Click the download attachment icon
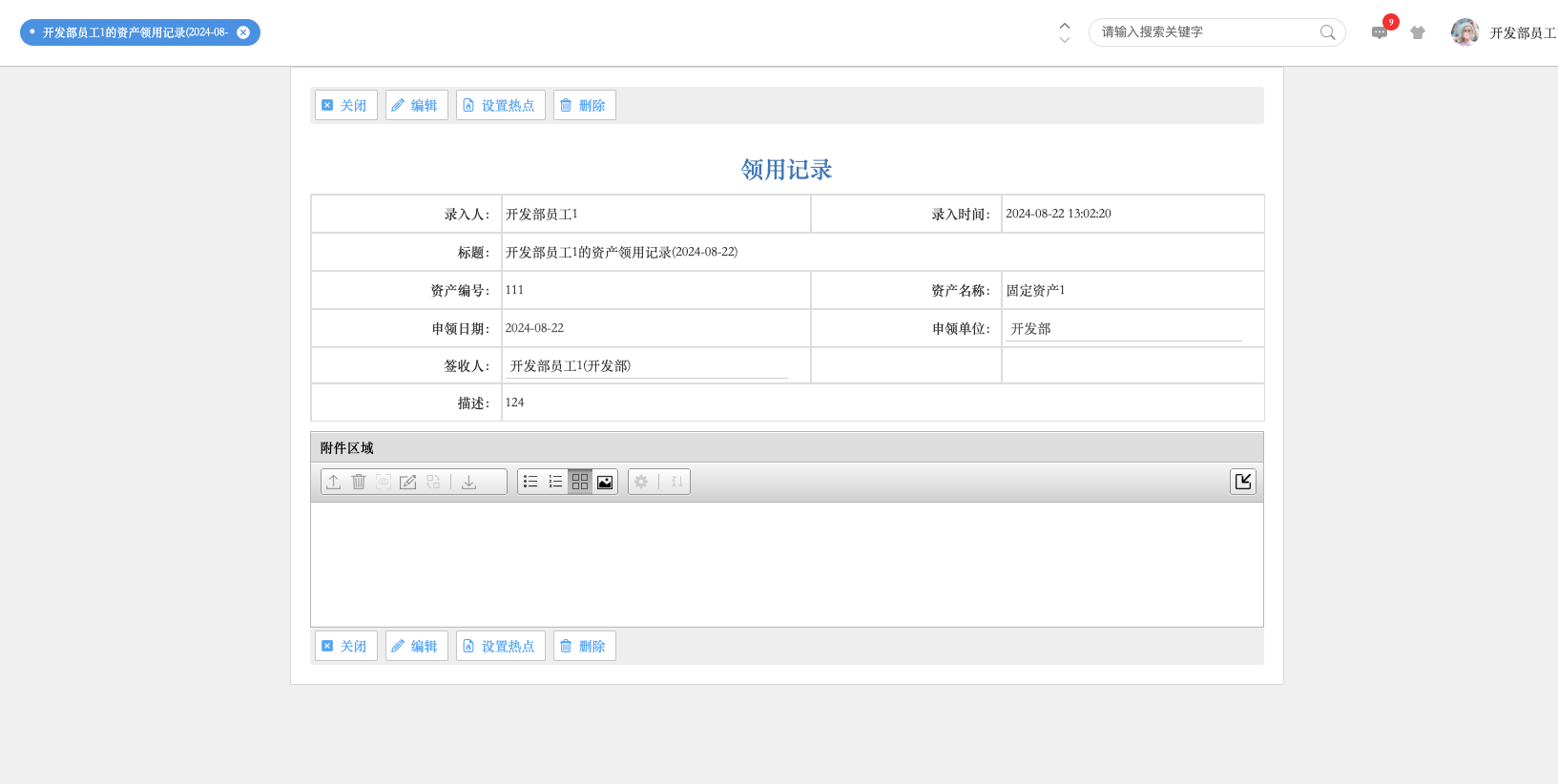 pos(468,482)
